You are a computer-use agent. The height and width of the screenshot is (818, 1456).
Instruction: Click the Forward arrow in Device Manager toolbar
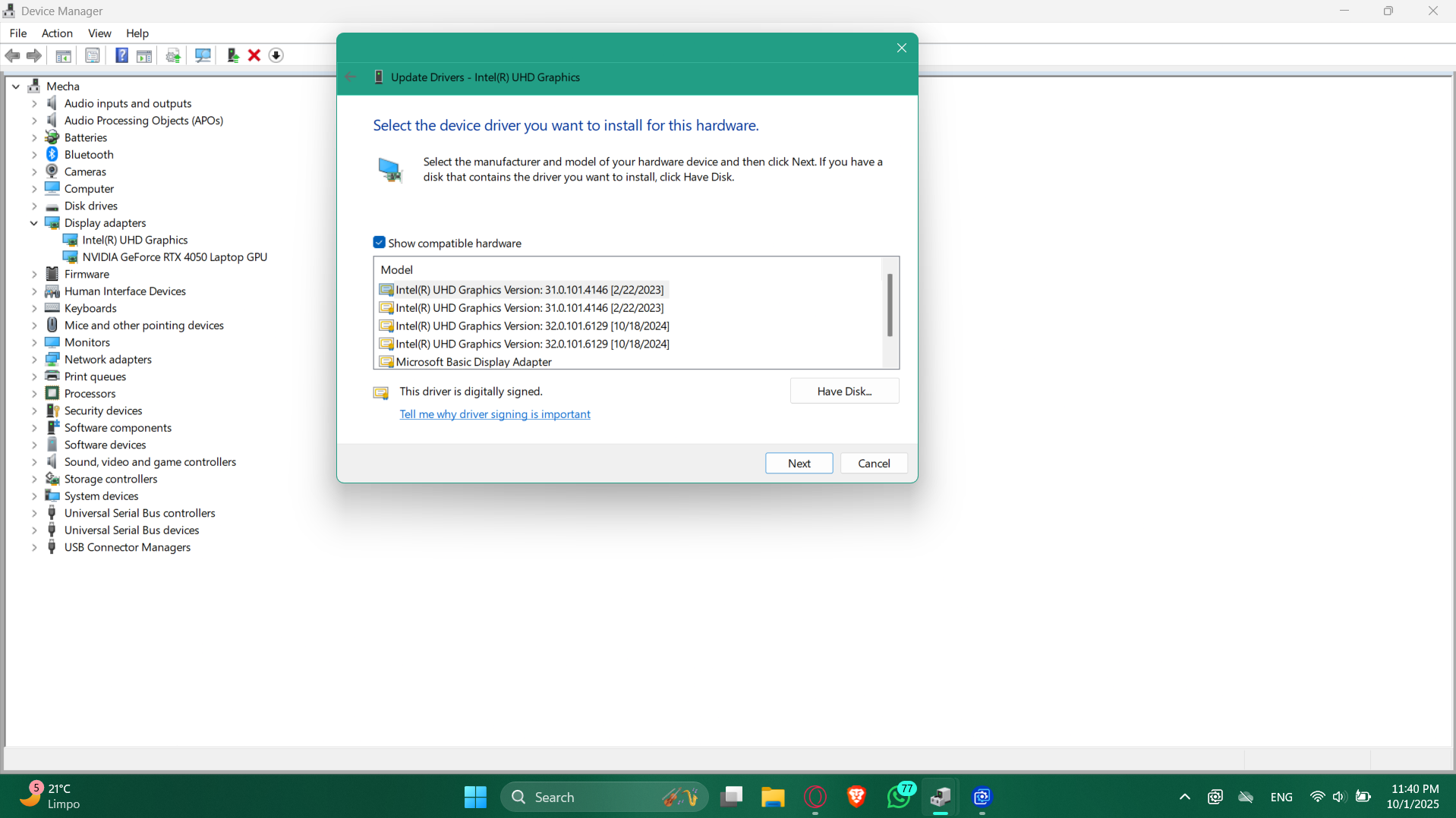pyautogui.click(x=34, y=55)
